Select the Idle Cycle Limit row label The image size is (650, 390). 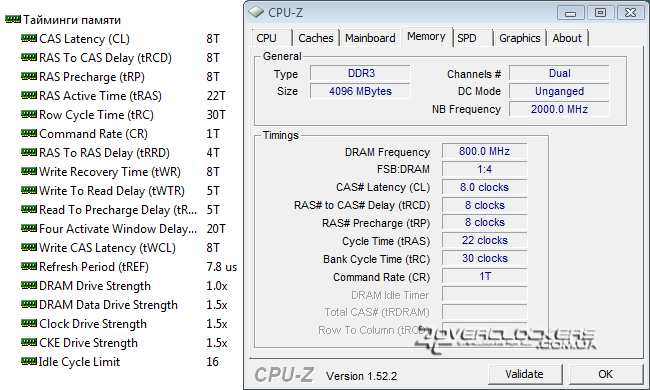coord(79,362)
